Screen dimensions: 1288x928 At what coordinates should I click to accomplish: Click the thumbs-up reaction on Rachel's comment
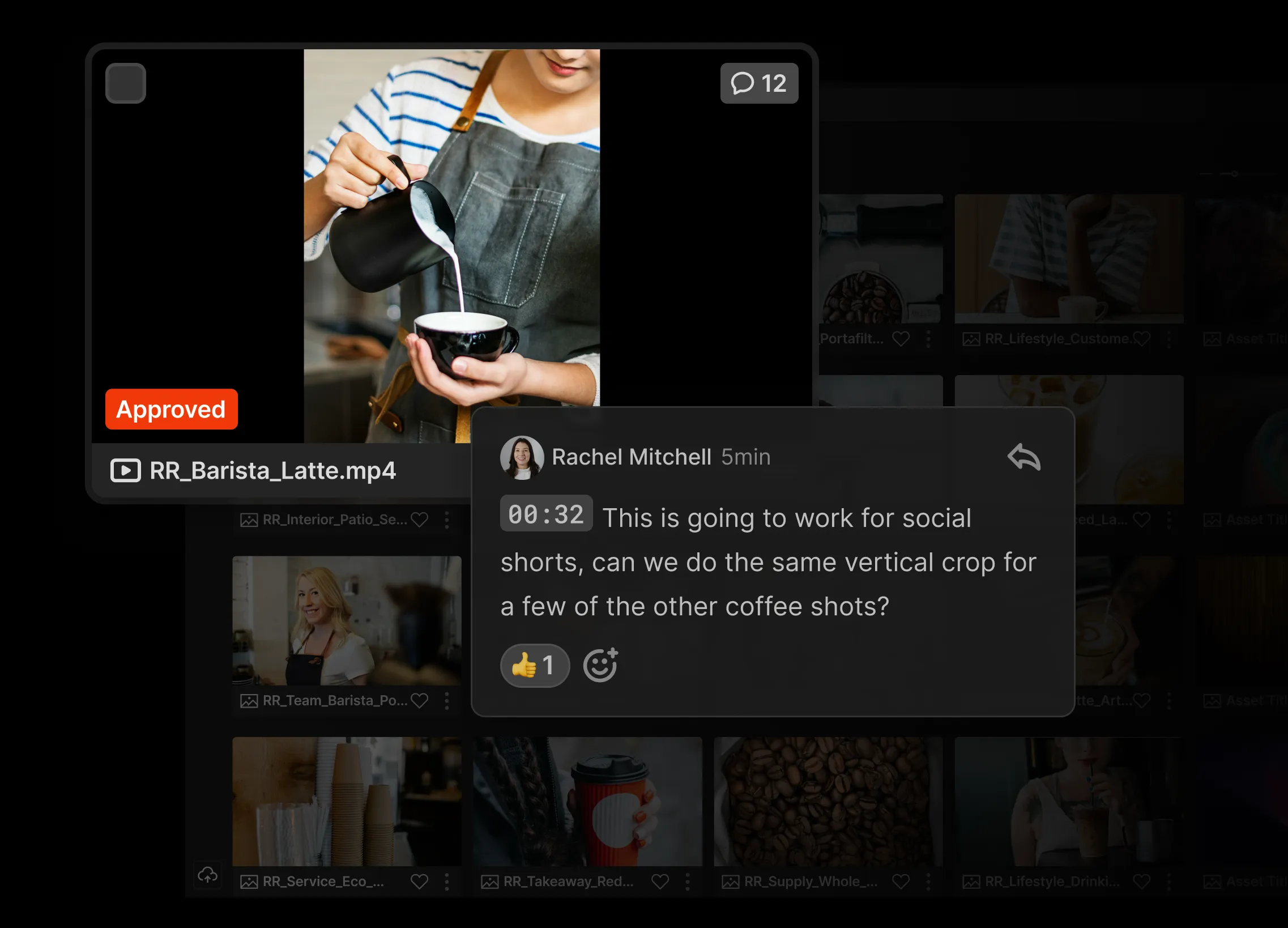click(x=534, y=665)
